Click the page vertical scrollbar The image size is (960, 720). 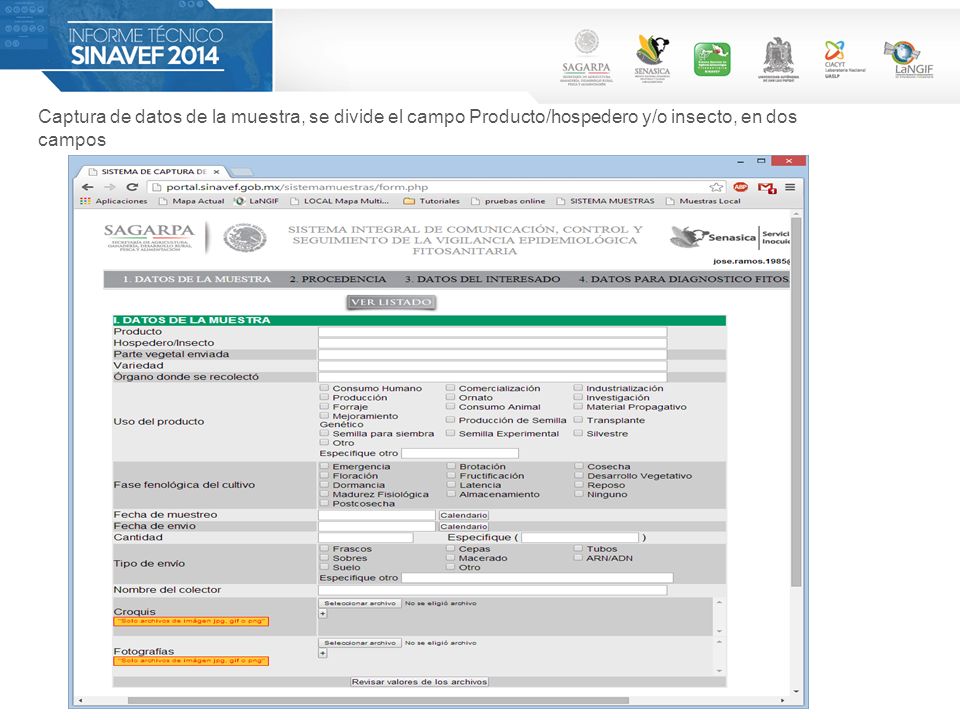coord(796,401)
